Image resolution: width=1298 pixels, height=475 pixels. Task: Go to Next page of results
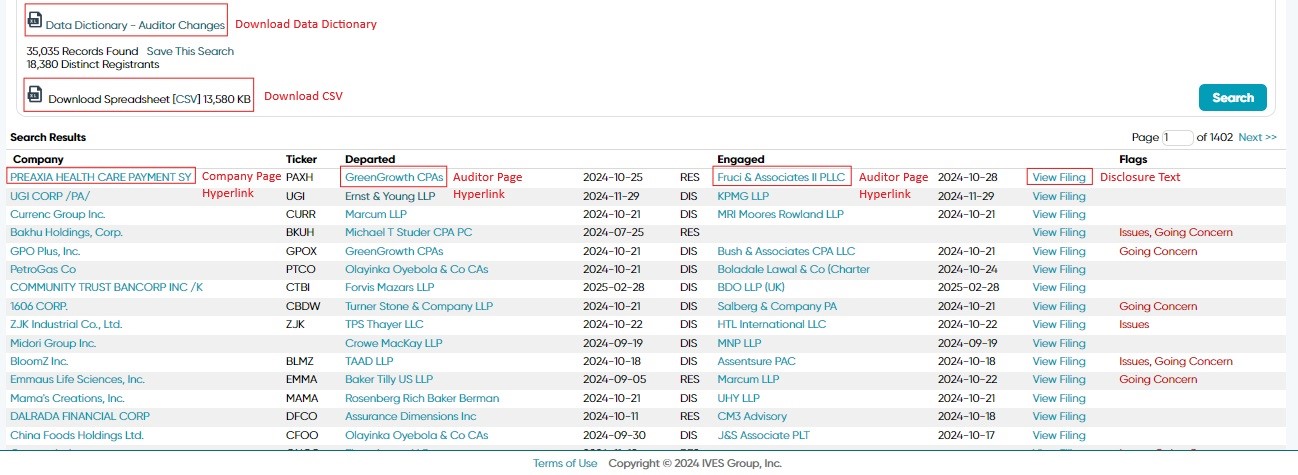click(x=1257, y=138)
